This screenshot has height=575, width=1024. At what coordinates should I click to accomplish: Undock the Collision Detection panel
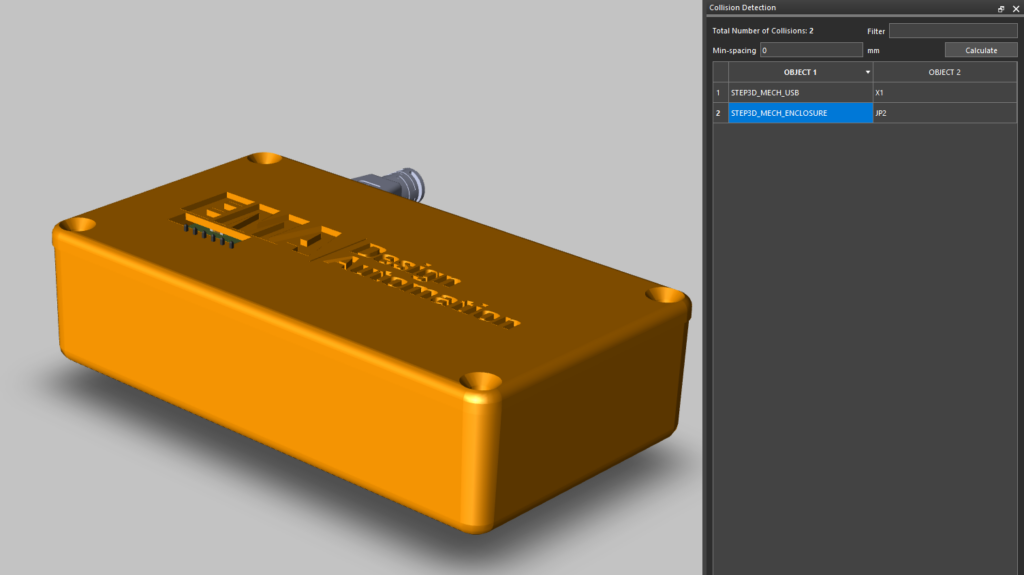tap(1000, 8)
